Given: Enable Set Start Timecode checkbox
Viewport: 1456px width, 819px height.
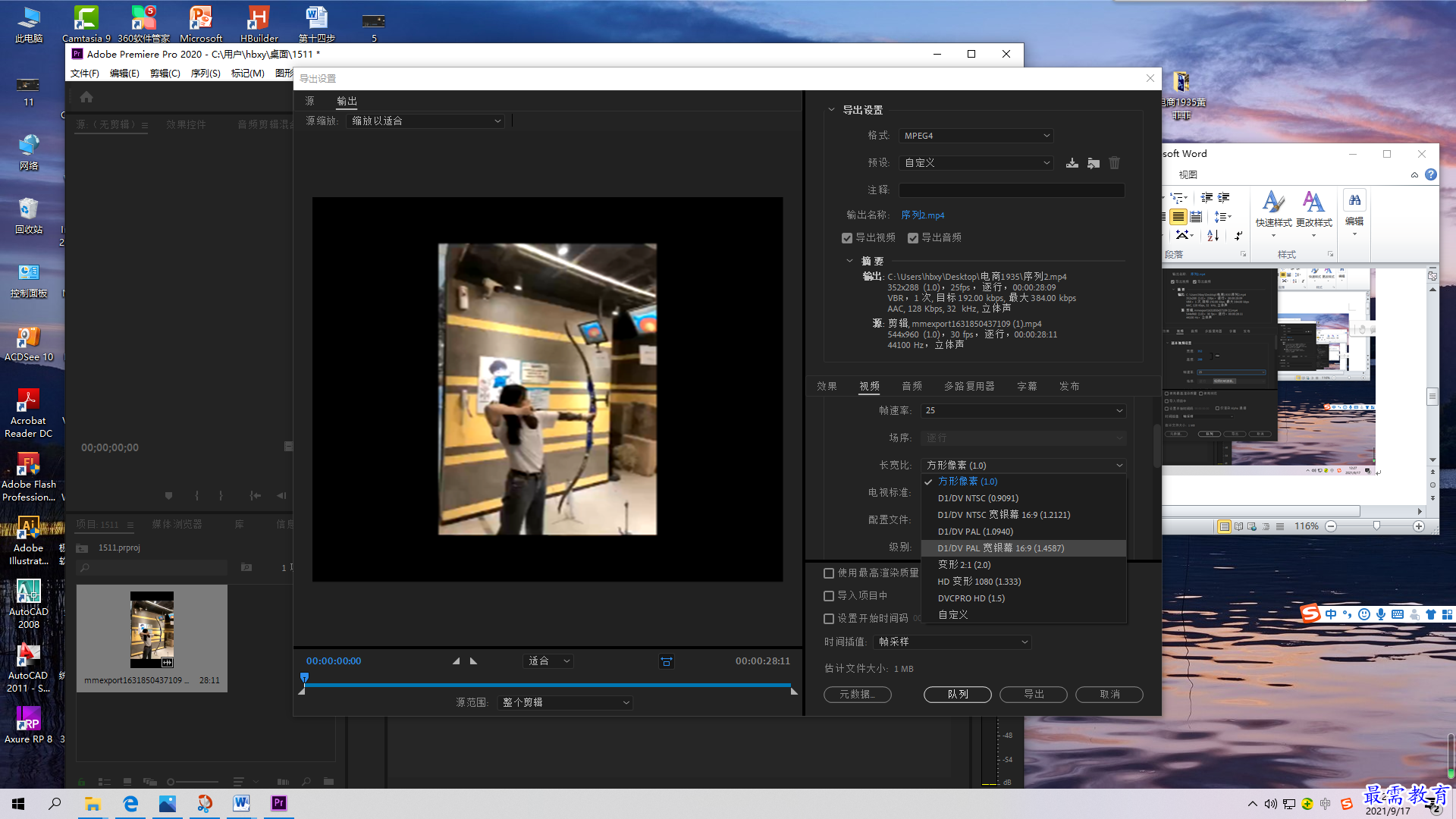Looking at the screenshot, I should 829,619.
